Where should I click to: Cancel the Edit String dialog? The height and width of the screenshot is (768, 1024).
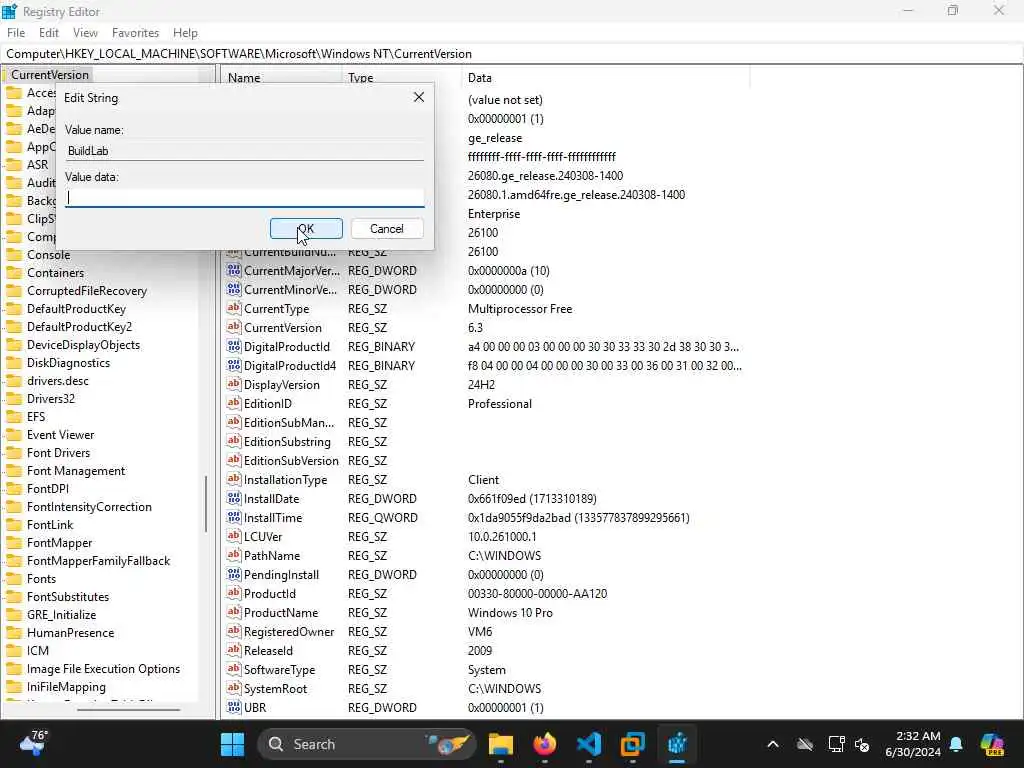click(387, 229)
